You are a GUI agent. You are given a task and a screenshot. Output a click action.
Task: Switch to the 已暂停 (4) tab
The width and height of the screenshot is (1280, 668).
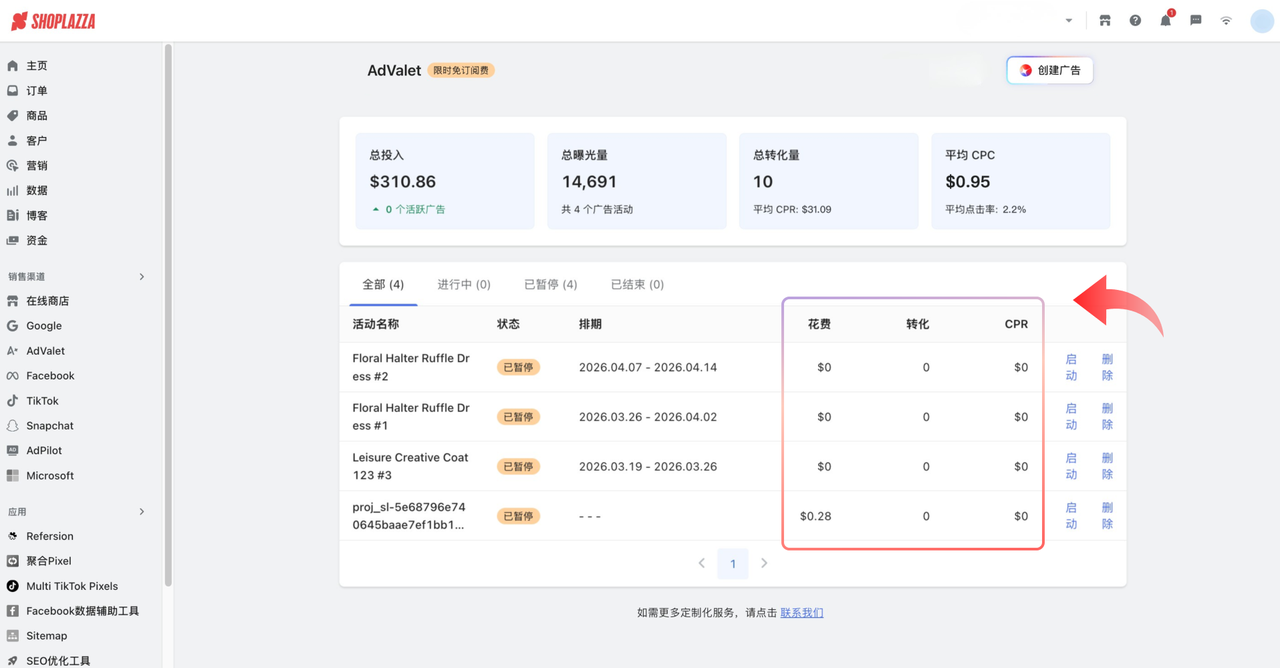(550, 284)
